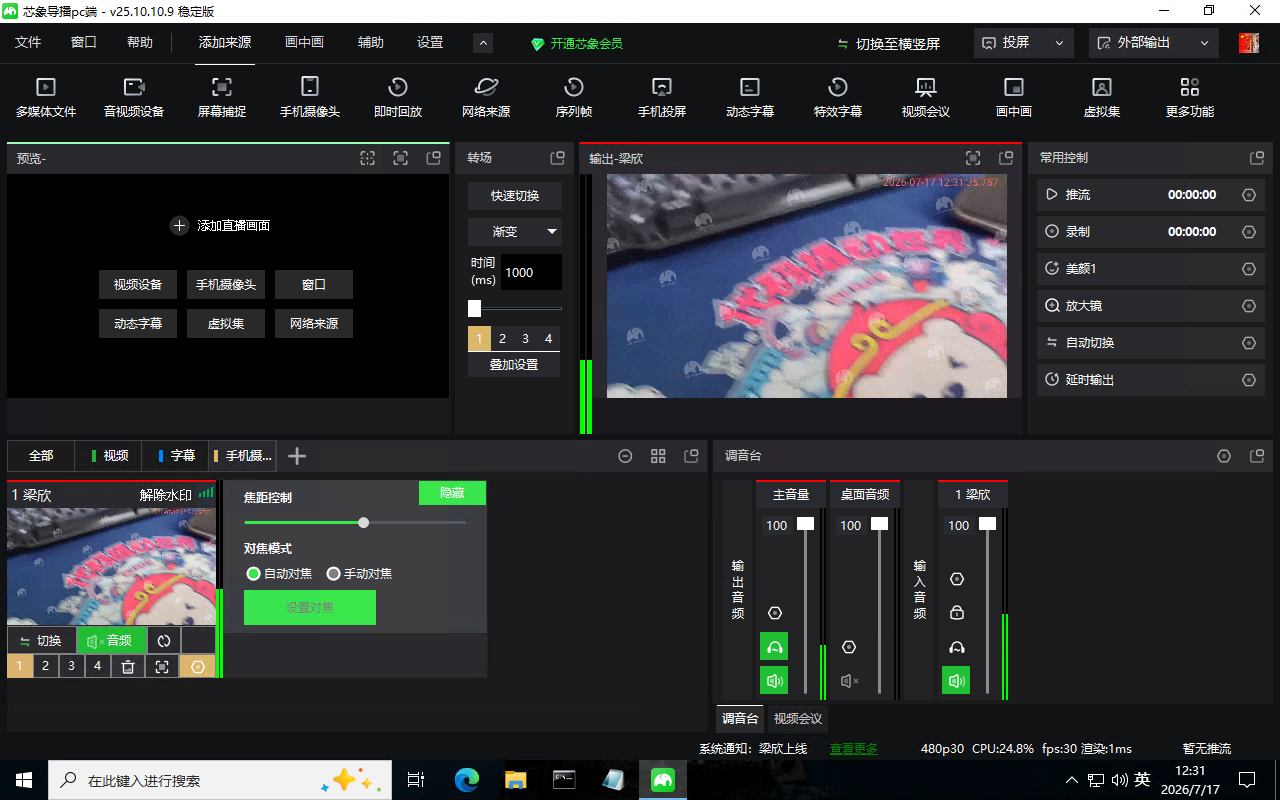Open the 文件 menu

[x=28, y=43]
